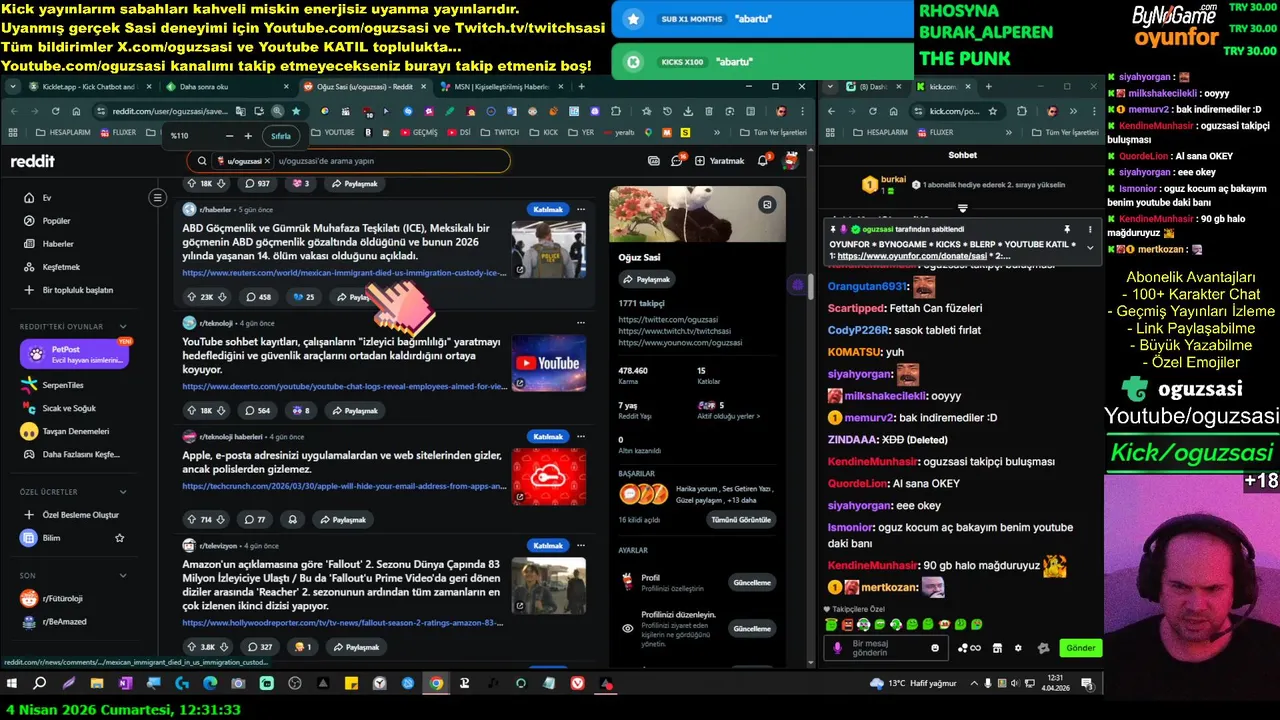1280x720 pixels.
Task: Open pinned message three-dot menu
Action: [1090, 229]
